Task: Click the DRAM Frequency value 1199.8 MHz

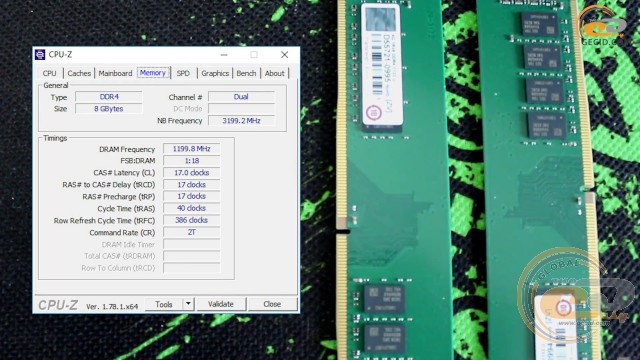Action: point(191,149)
